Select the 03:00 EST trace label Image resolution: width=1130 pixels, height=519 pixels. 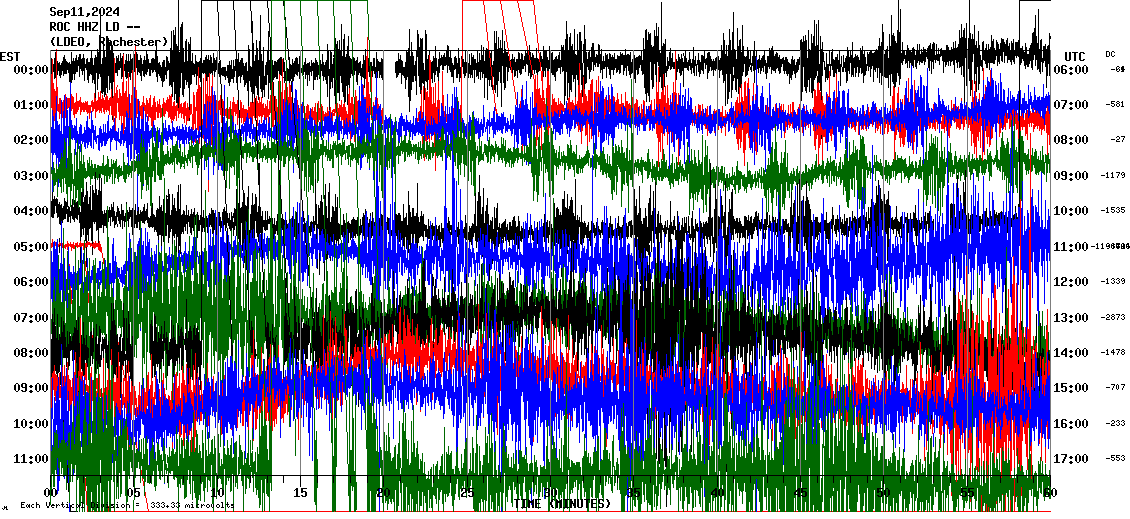pos(26,176)
